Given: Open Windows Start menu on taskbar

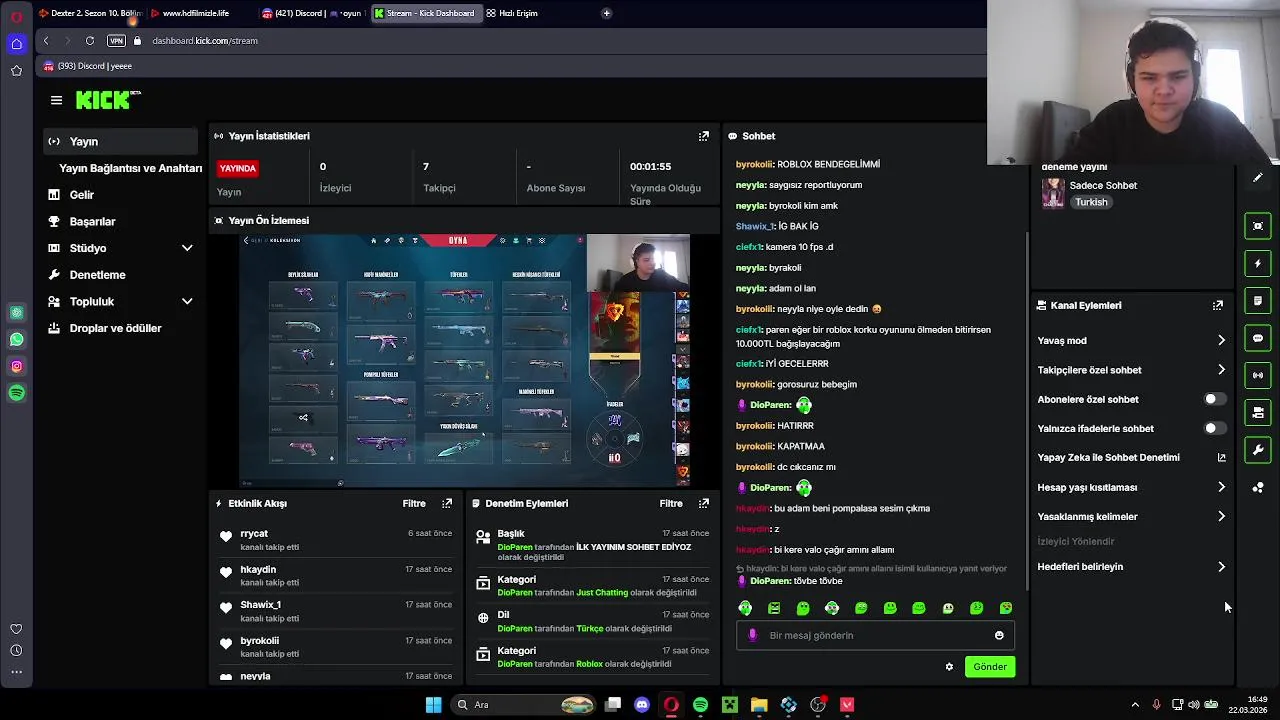Looking at the screenshot, I should [x=433, y=705].
